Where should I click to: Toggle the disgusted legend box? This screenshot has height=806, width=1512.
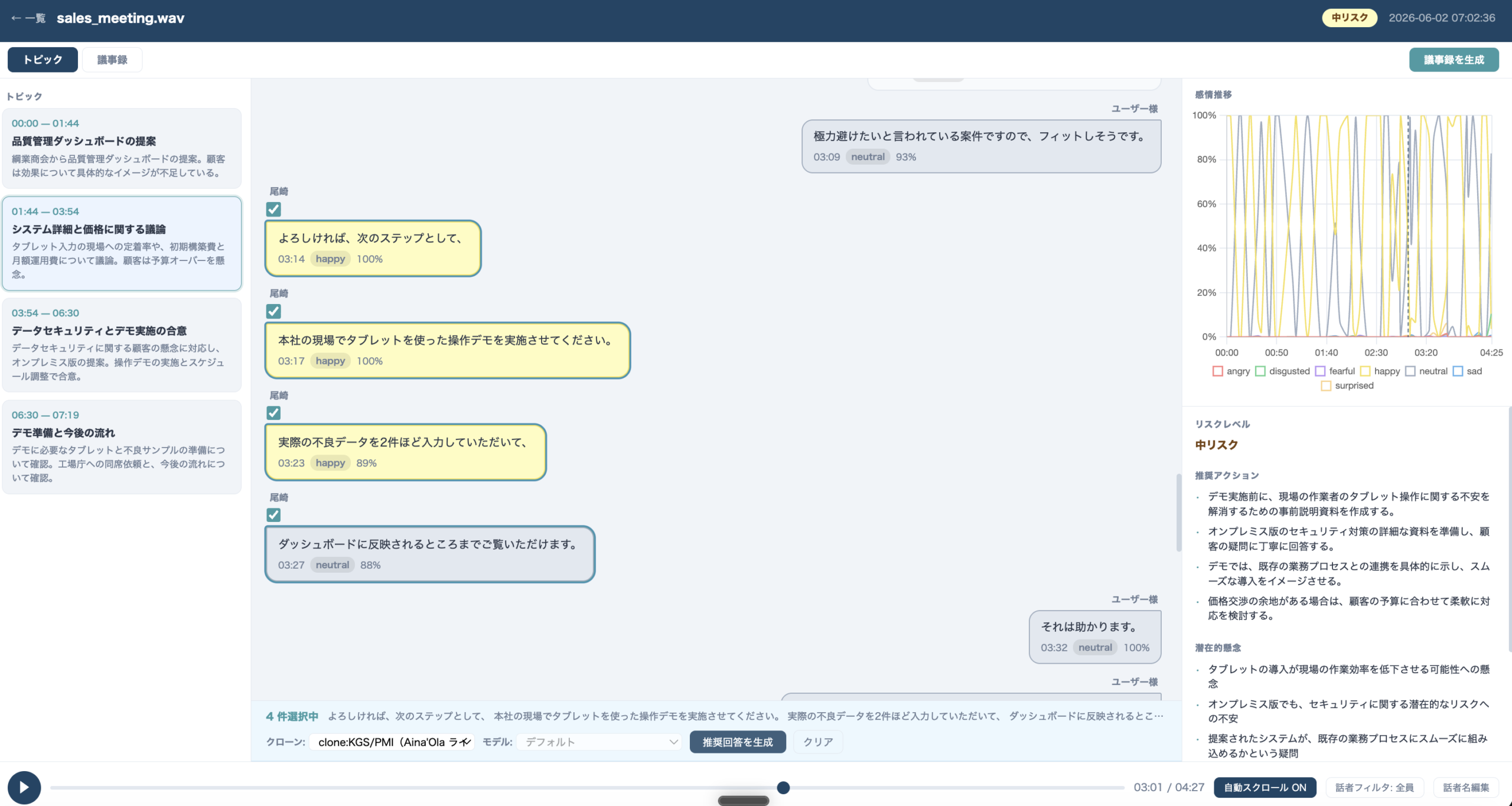click(x=1260, y=371)
